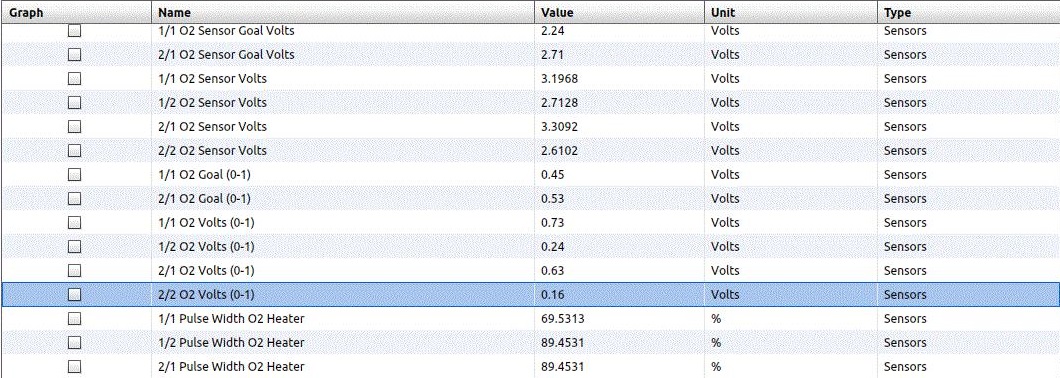Click the 2/2 O2 Sensor Volts name
Image resolution: width=1060 pixels, height=378 pixels.
pyautogui.click(x=212, y=151)
